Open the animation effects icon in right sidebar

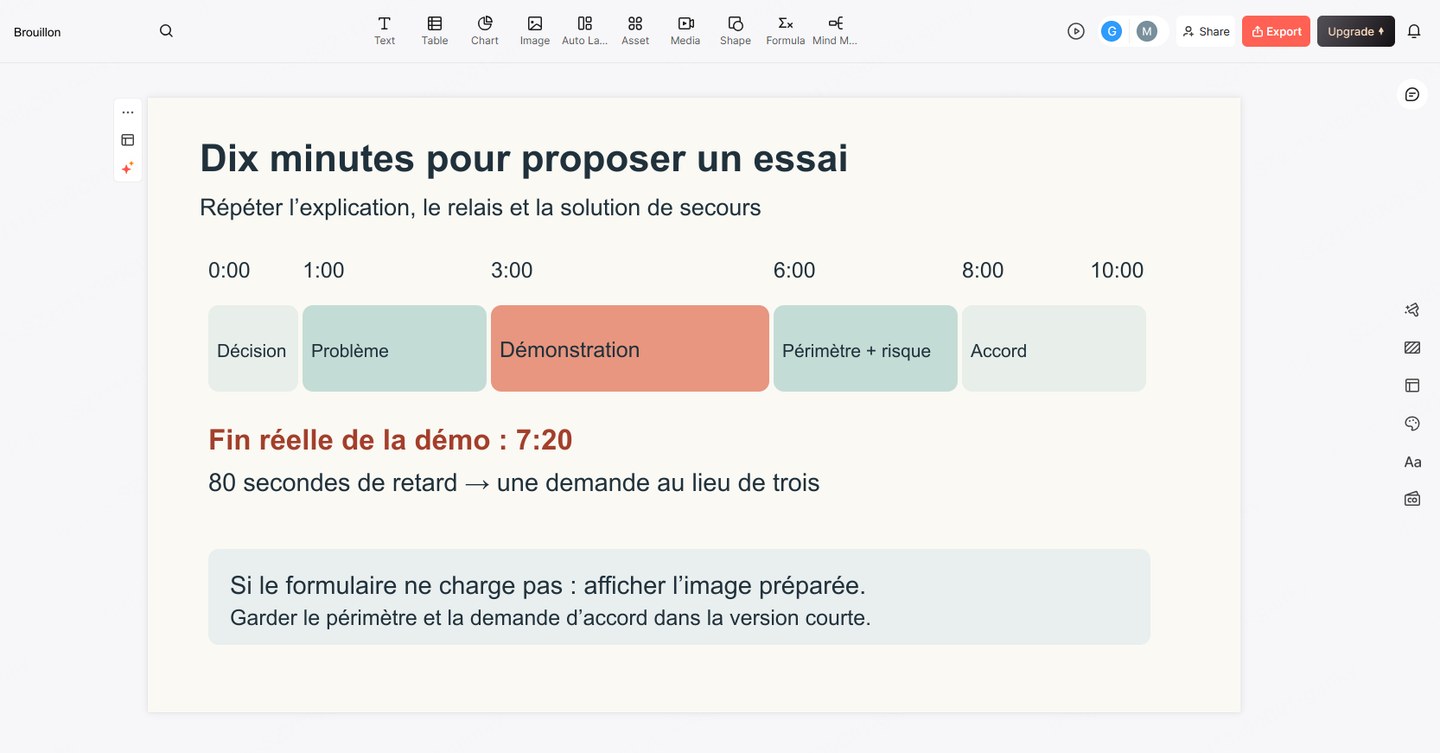point(1412,310)
